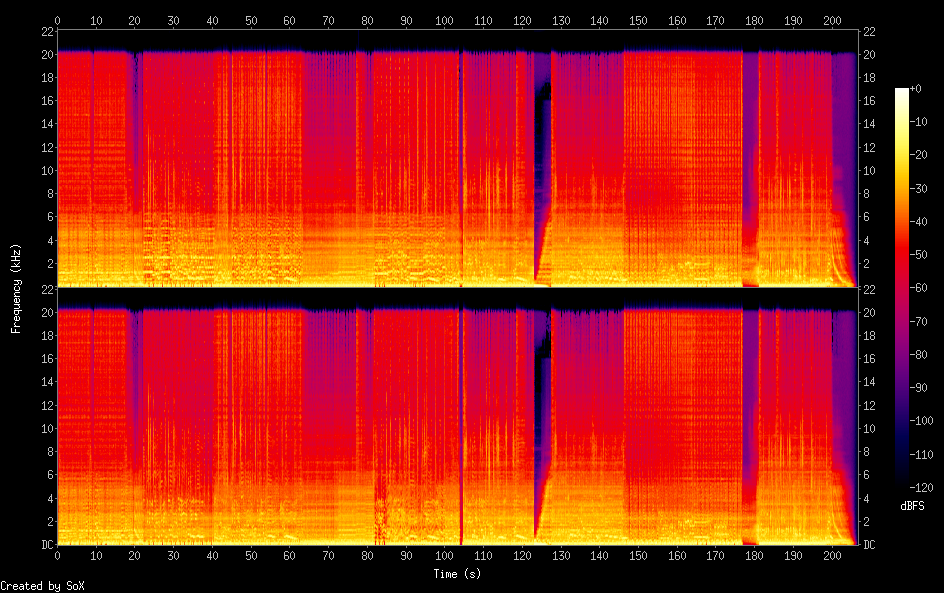Click "0" on the bottom time axis

57,556
